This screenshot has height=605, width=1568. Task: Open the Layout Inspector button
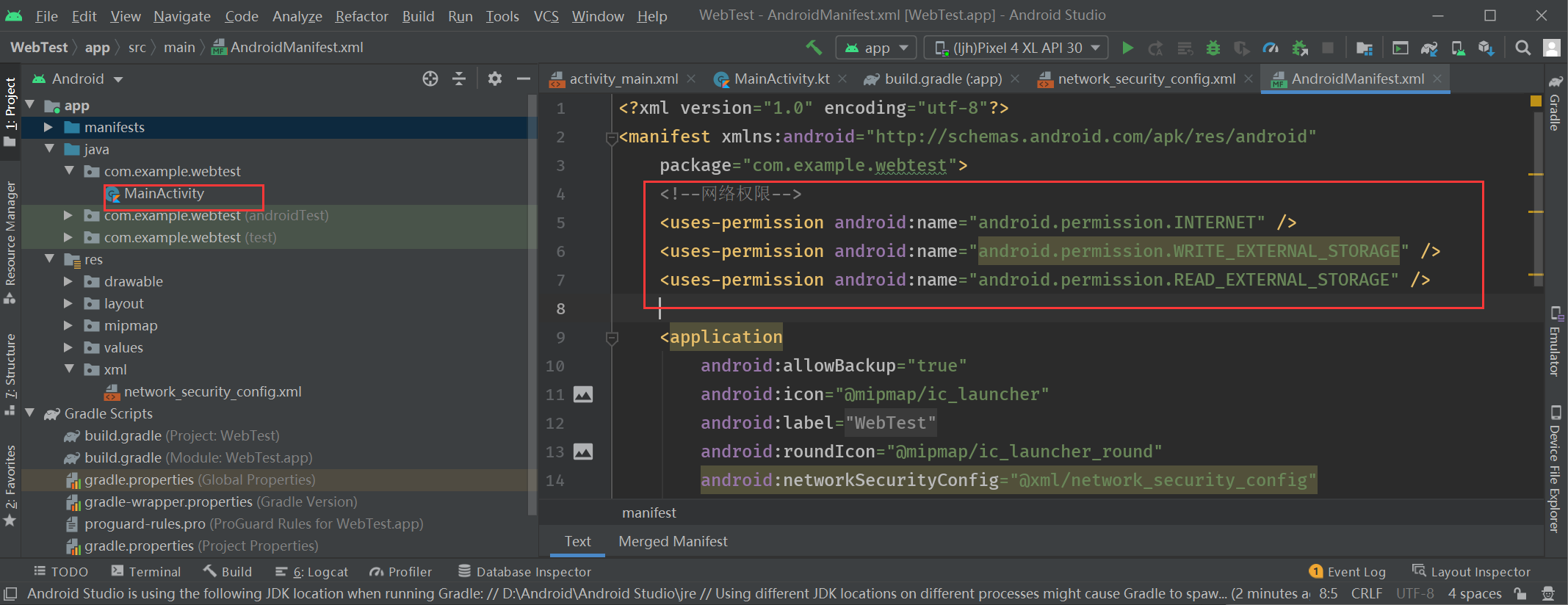pyautogui.click(x=1471, y=572)
